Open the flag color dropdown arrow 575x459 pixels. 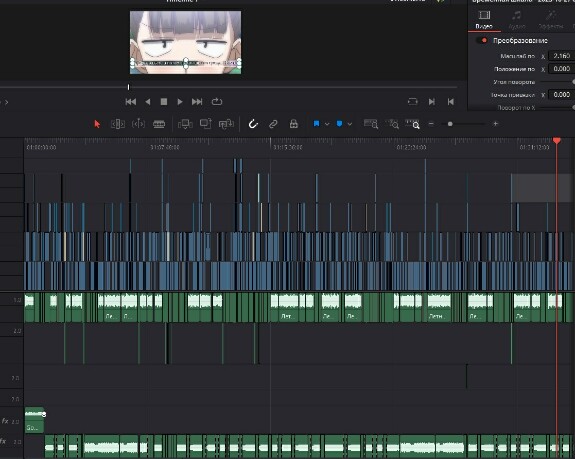[x=327, y=124]
